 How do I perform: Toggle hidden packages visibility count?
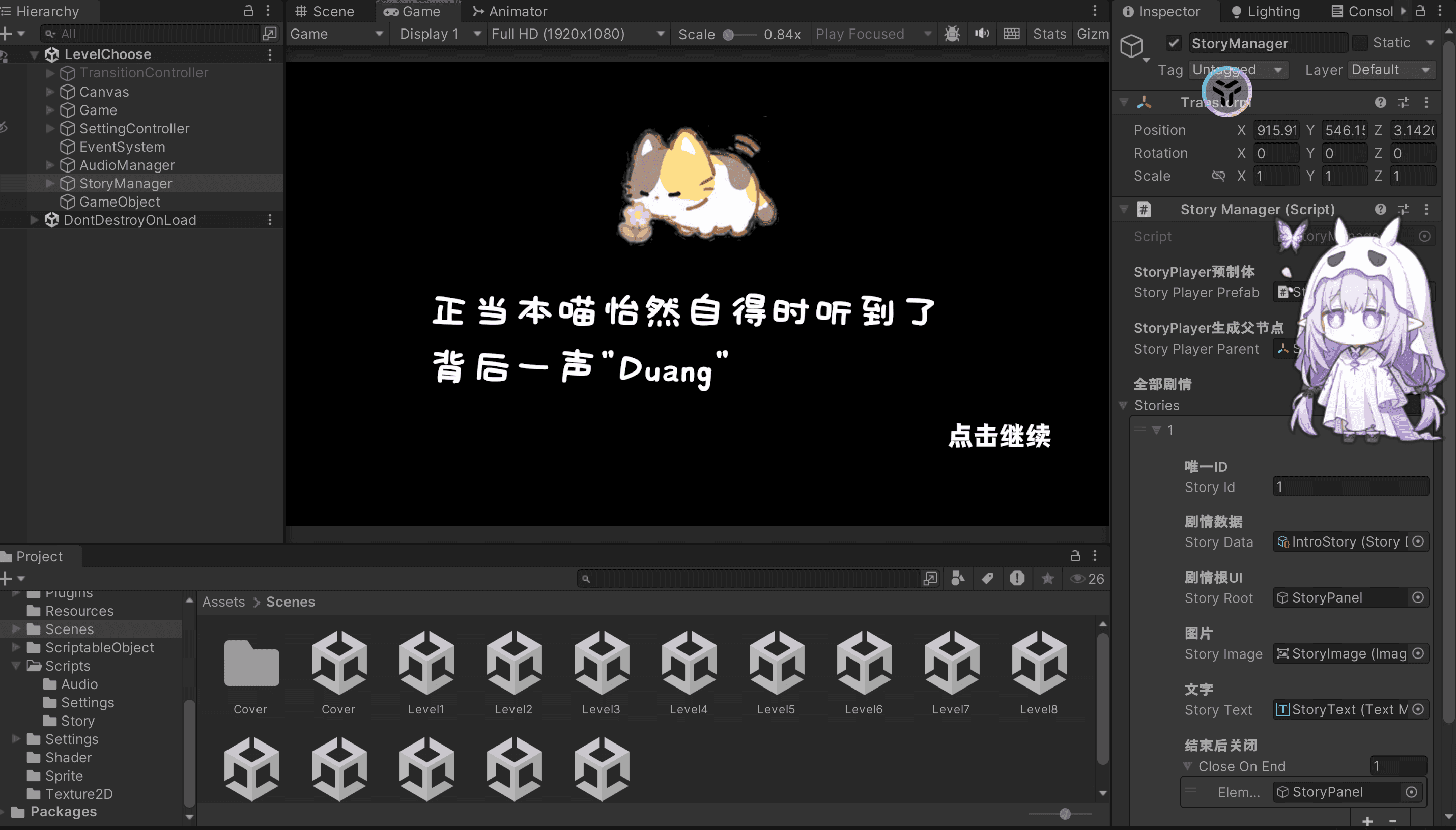point(1087,579)
